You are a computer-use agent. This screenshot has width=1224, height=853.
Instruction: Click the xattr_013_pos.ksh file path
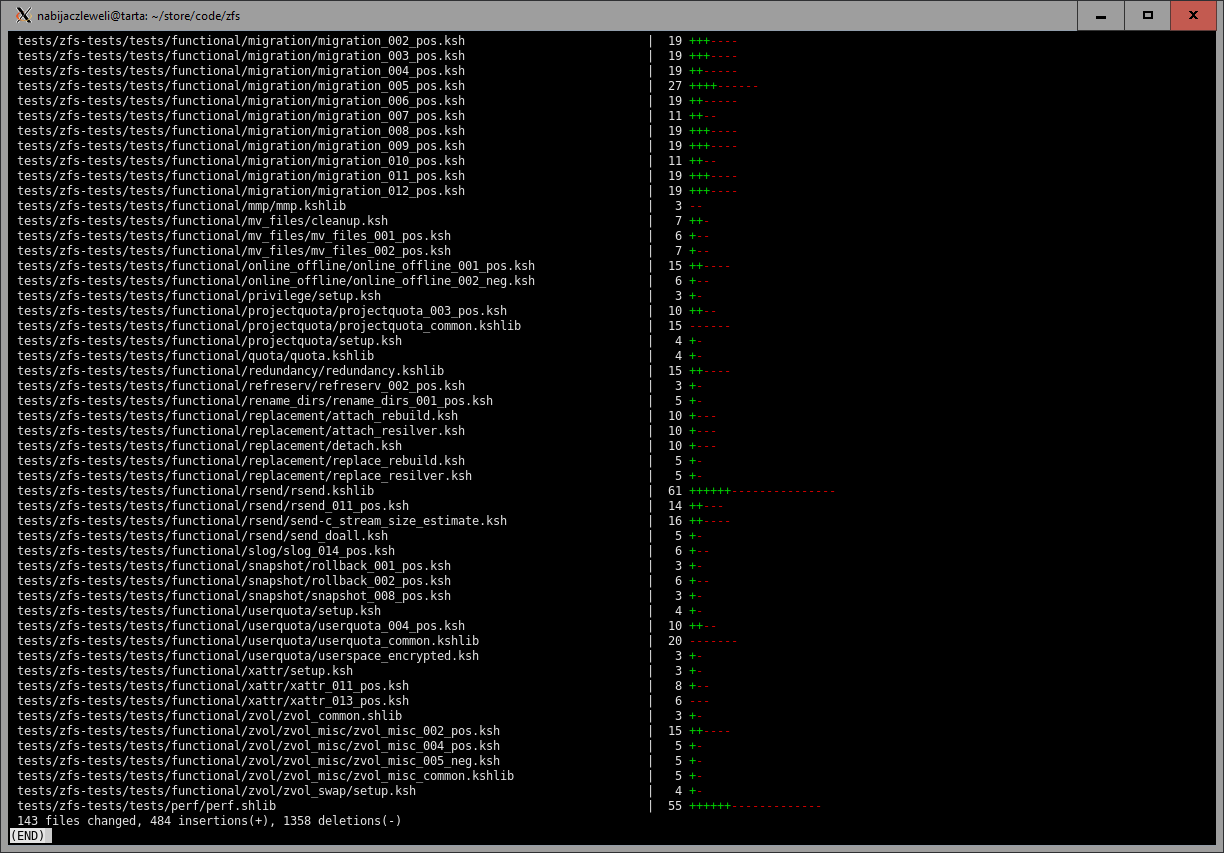[x=213, y=701]
